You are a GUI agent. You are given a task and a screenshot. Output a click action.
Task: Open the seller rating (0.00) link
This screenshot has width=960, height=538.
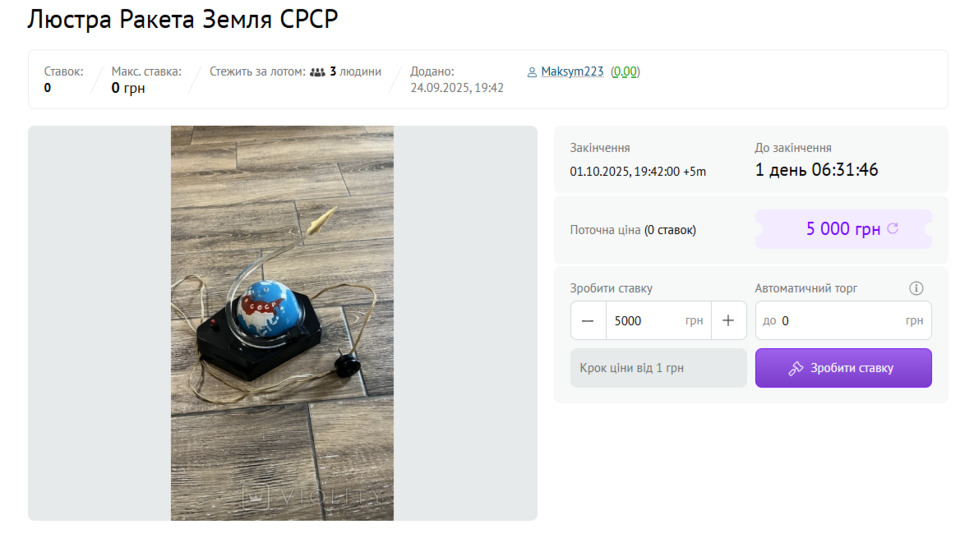tap(625, 72)
